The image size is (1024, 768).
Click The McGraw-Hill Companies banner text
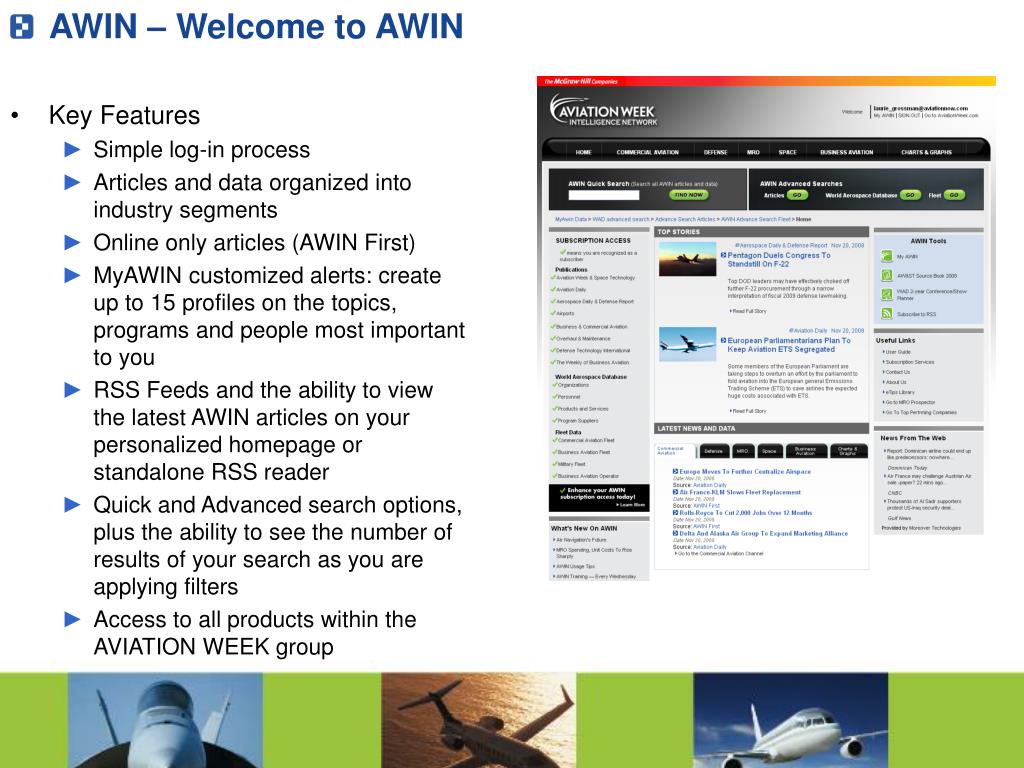tap(581, 82)
